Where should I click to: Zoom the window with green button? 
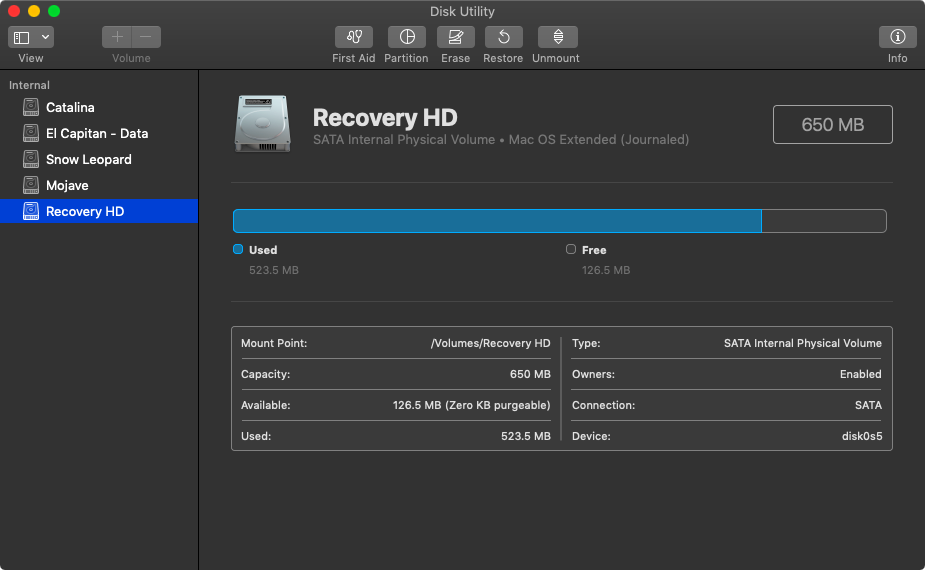click(x=54, y=11)
